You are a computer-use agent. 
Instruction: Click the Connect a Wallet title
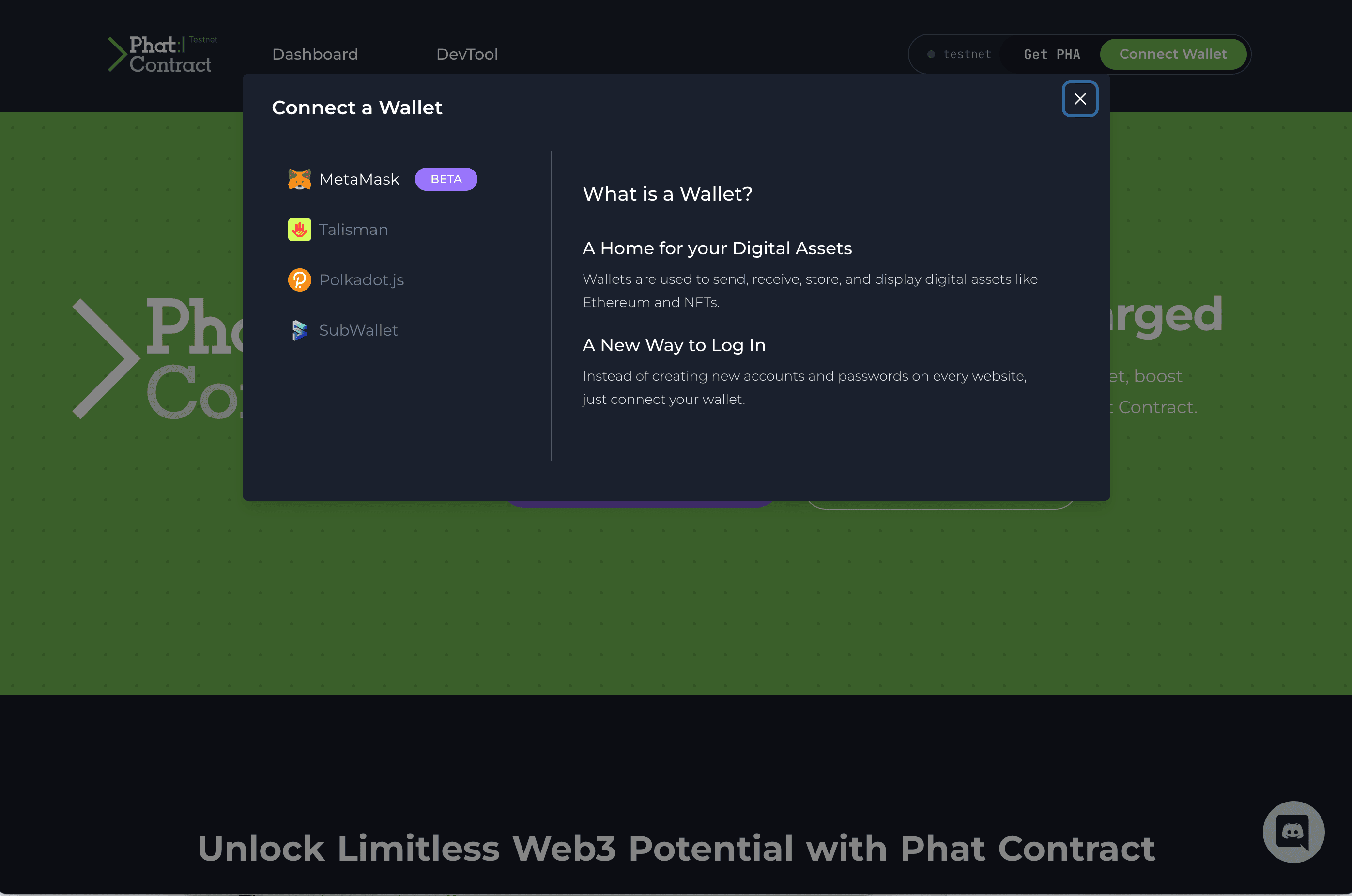coord(356,108)
